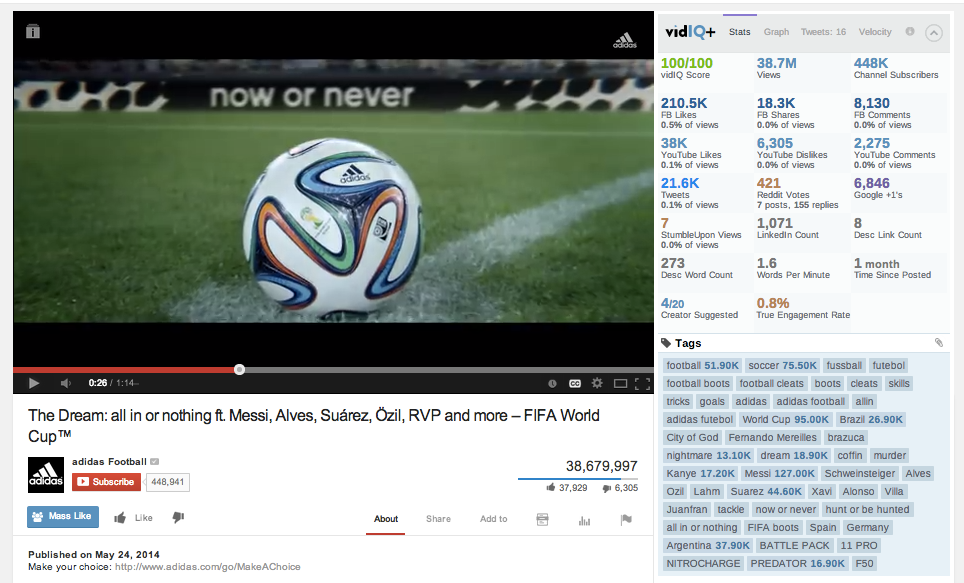Mute the video with speaker icon
The image size is (964, 583).
(x=66, y=383)
